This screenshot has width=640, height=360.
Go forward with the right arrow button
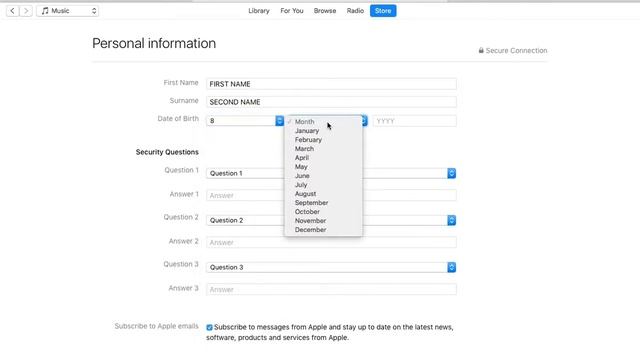click(x=26, y=11)
